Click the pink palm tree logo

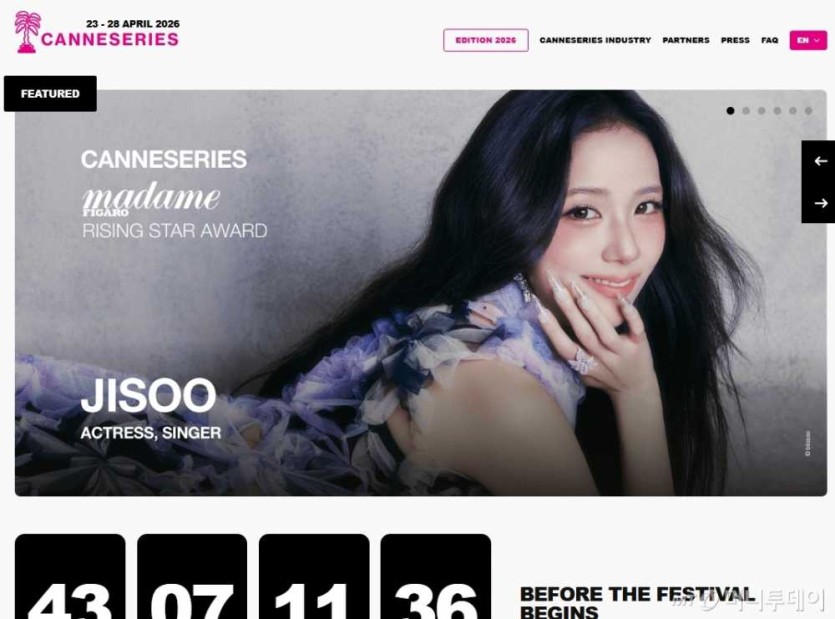[x=27, y=32]
